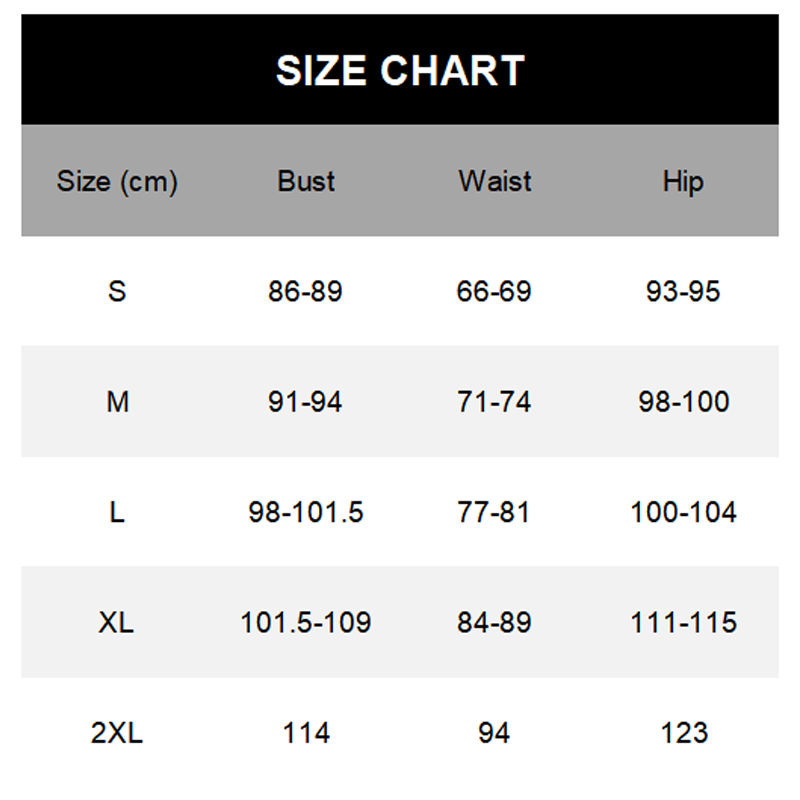Click bust value 86-89

coord(306,292)
